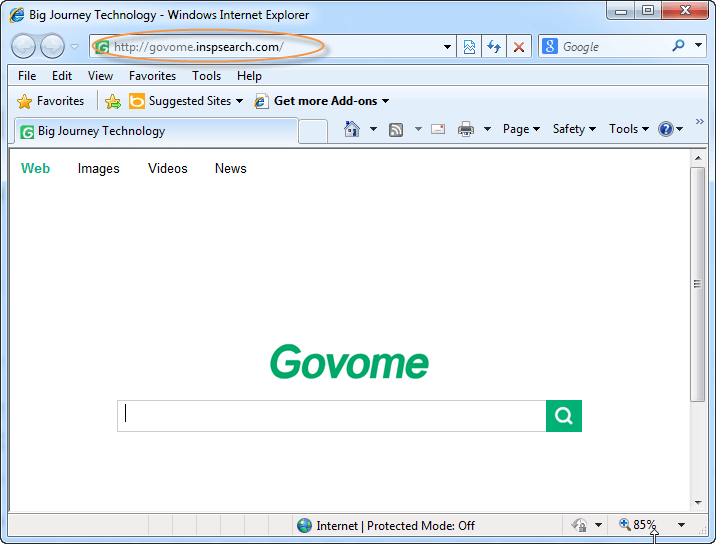This screenshot has height=544, width=716.
Task: Select the Videos search category
Action: [x=168, y=168]
